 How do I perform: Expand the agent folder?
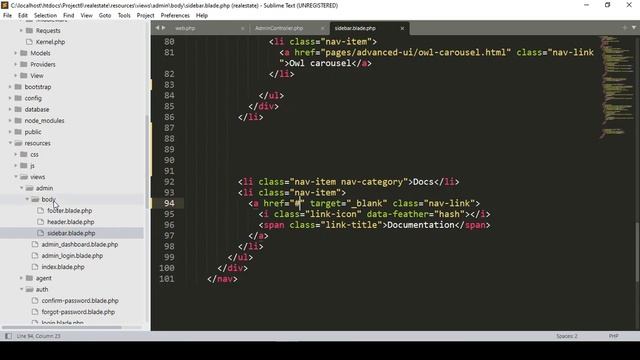click(21, 278)
